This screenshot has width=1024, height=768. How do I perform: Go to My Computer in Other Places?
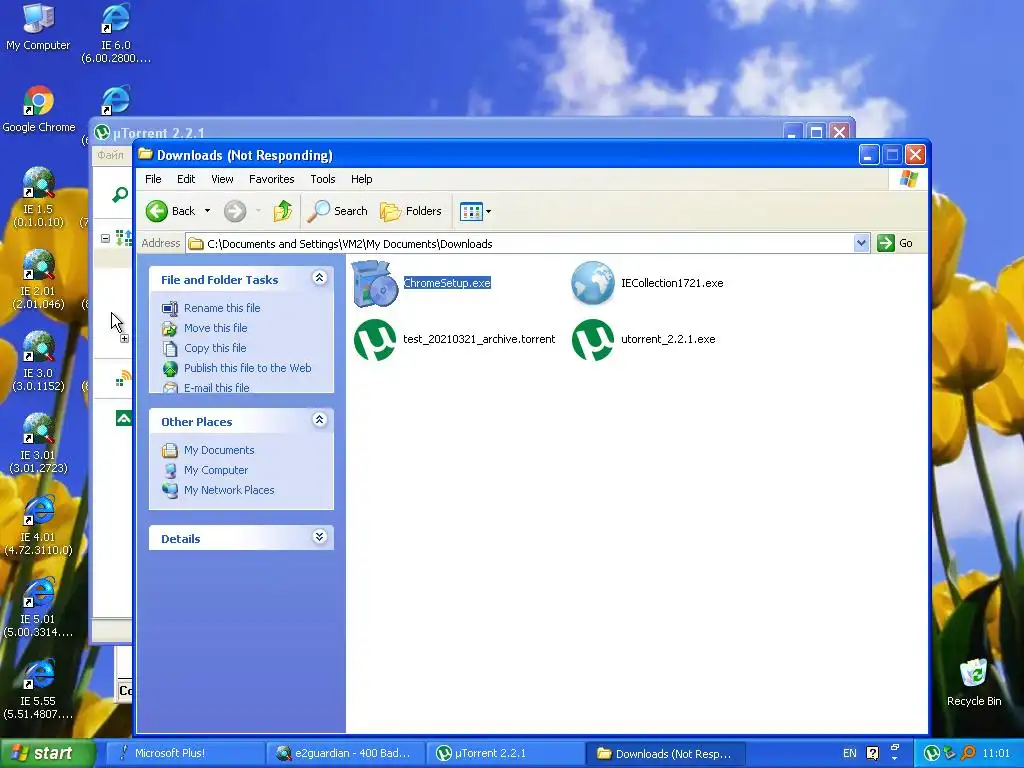216,470
